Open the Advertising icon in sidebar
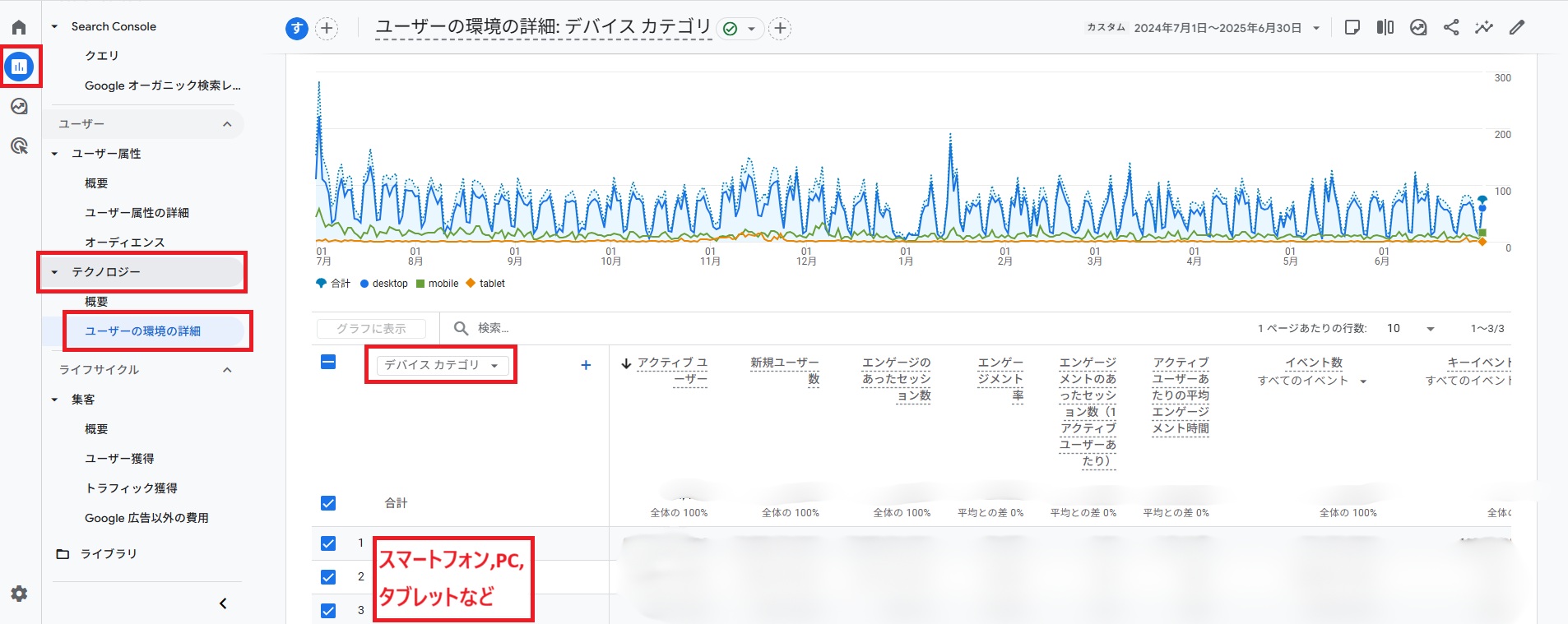 19,146
